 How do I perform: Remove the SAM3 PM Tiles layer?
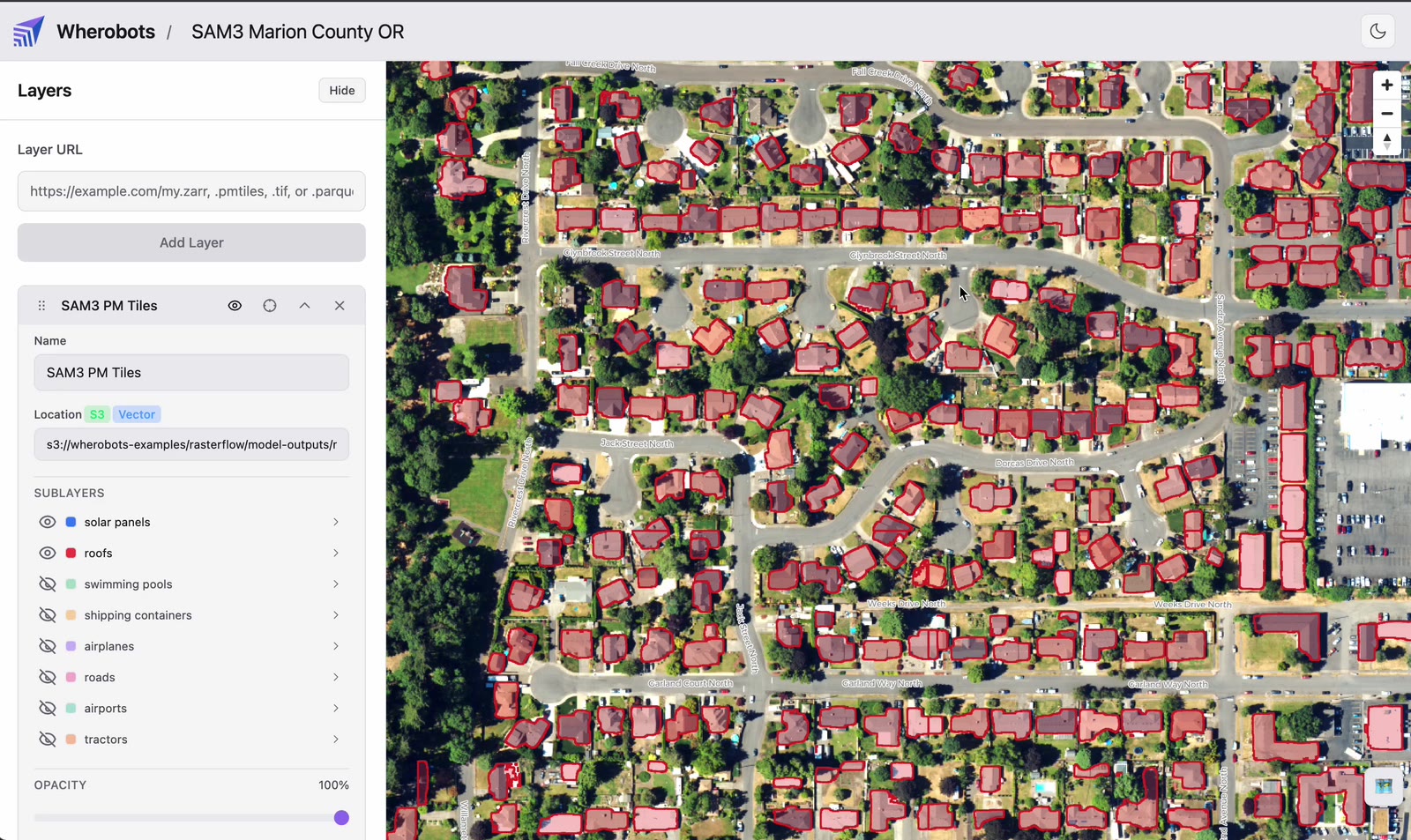click(340, 306)
